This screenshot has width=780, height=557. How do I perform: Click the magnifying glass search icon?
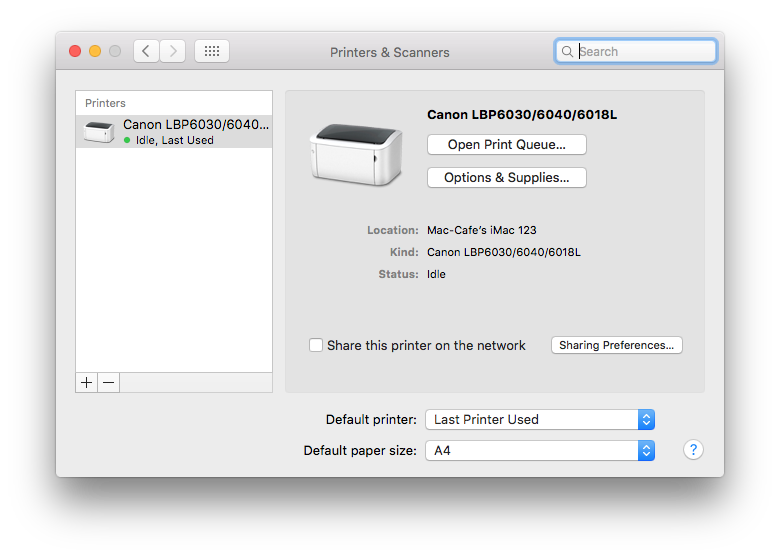pos(567,51)
